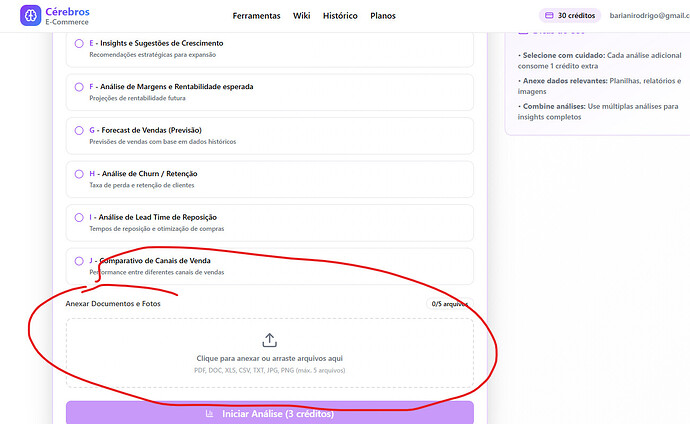690x424 pixels.
Task: Click the file drop zone to attach documents
Action: 269,353
